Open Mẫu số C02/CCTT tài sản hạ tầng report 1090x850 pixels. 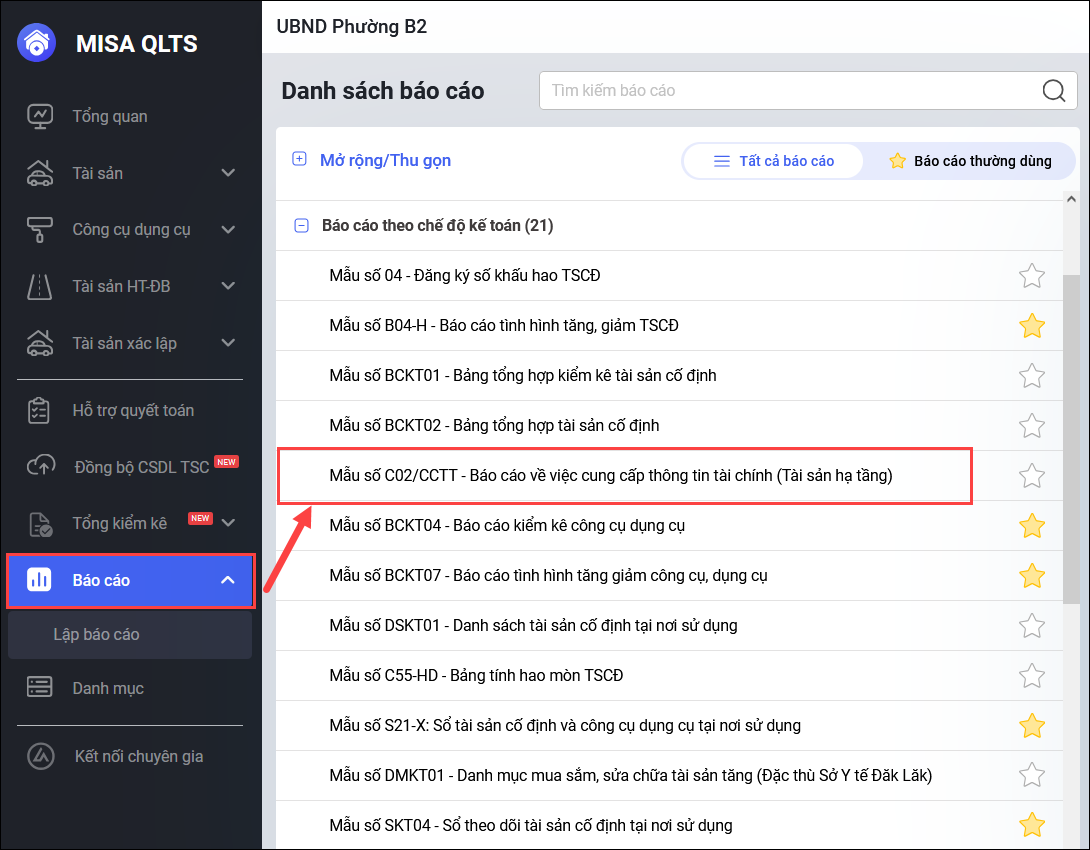coord(611,476)
